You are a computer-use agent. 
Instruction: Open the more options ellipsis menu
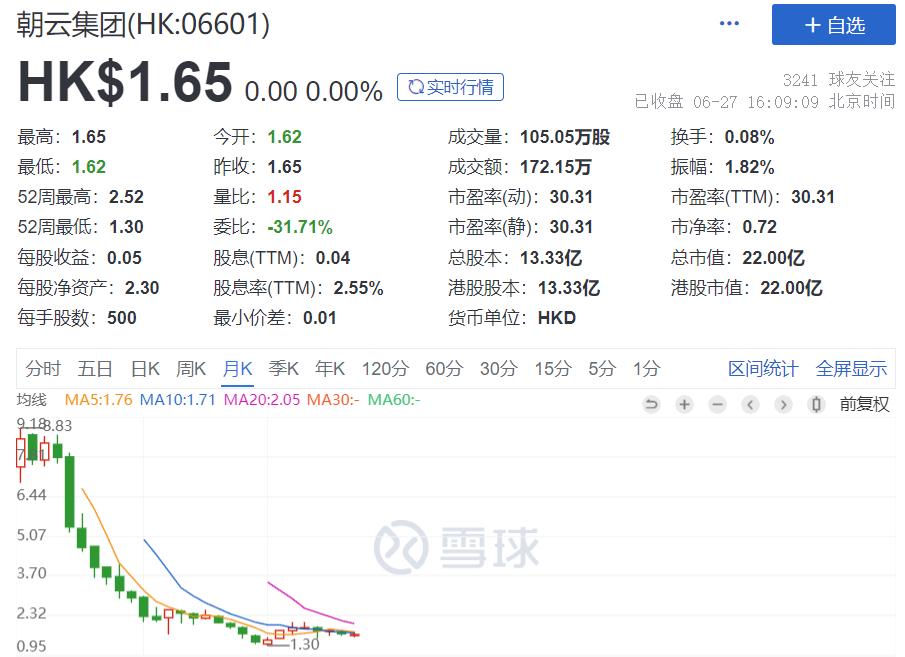(729, 22)
